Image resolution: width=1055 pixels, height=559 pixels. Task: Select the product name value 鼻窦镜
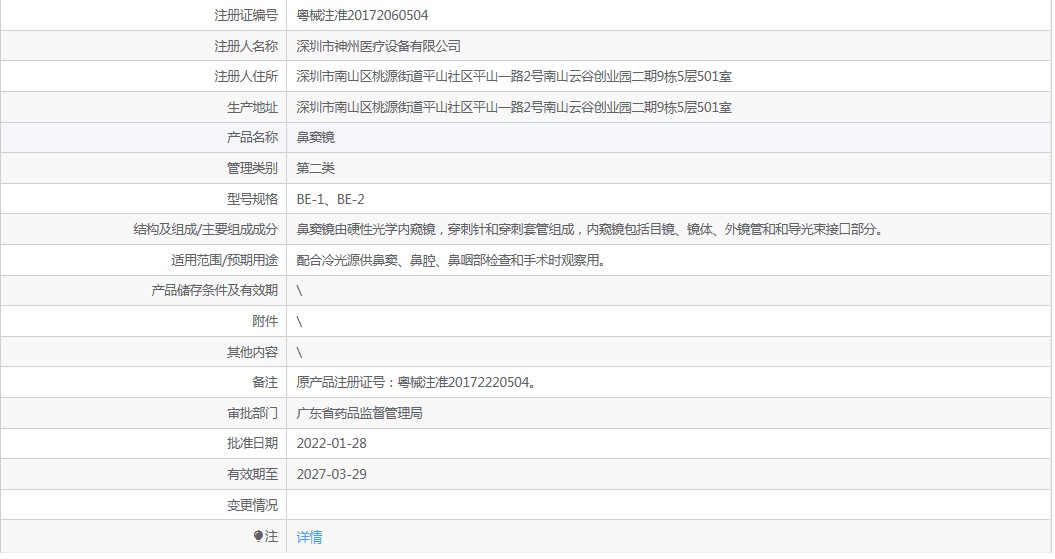pyautogui.click(x=316, y=138)
